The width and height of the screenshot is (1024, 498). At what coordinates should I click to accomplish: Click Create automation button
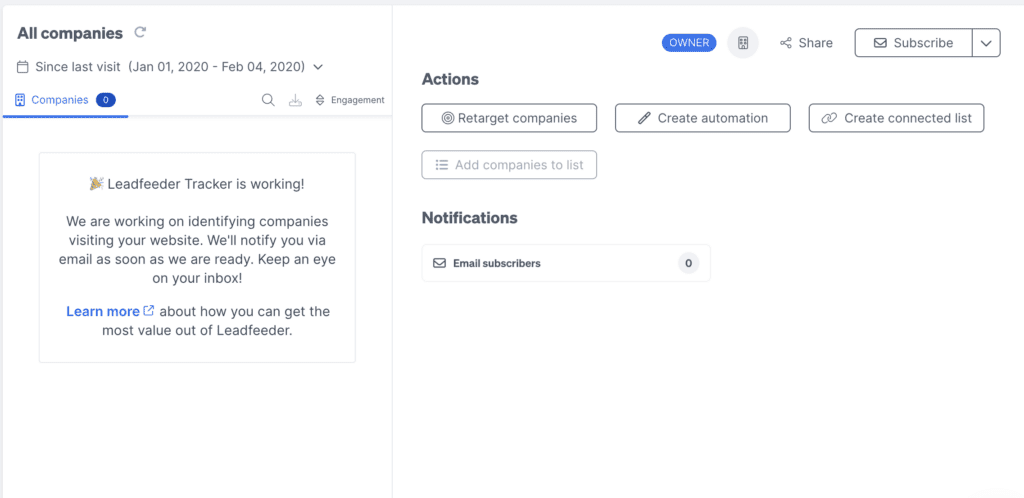tap(702, 118)
